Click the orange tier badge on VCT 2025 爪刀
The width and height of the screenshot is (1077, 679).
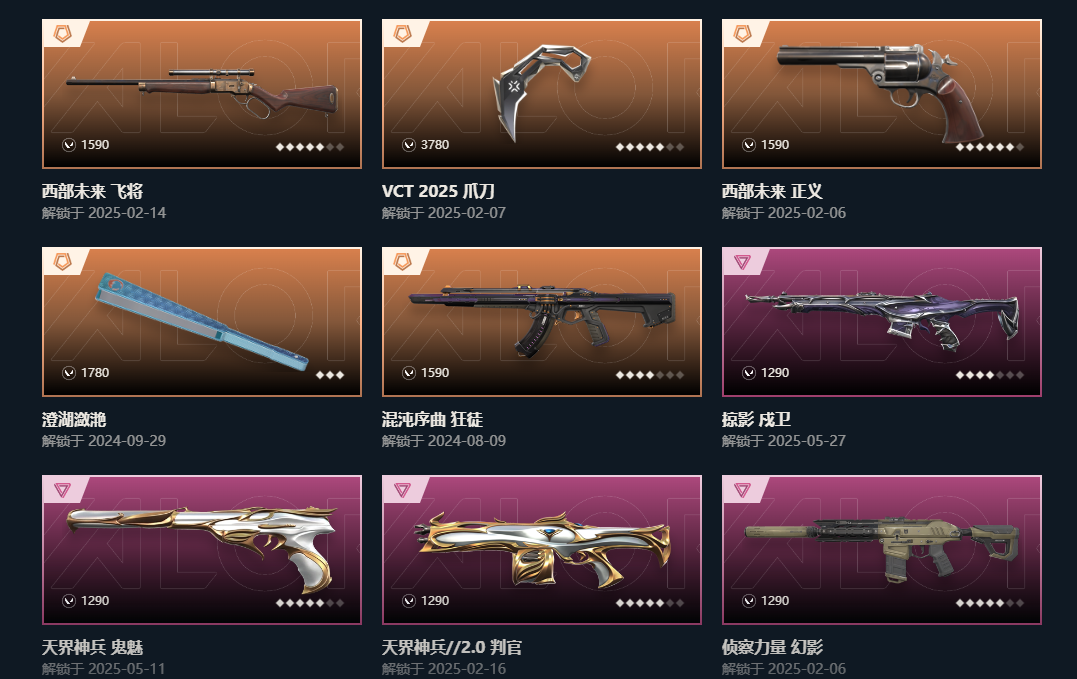pyautogui.click(x=403, y=33)
